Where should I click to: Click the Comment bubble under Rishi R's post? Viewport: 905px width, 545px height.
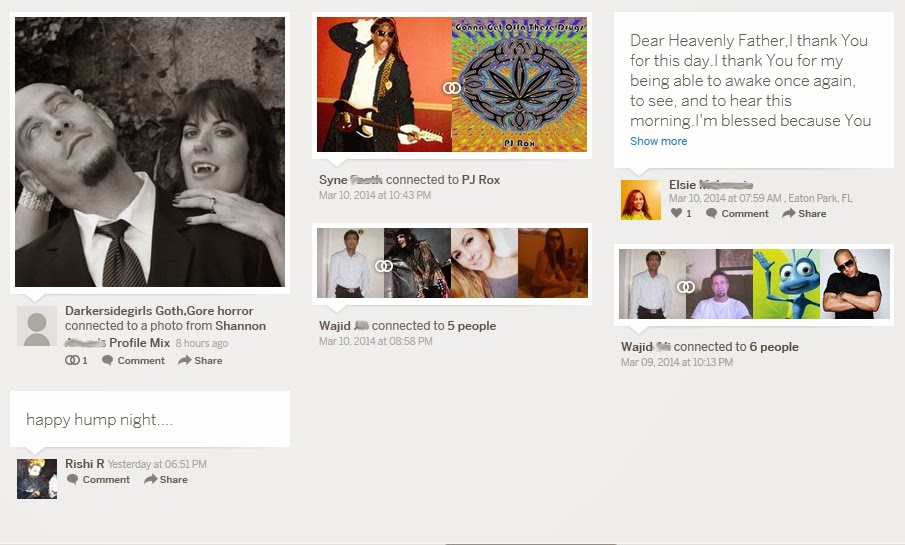72,480
